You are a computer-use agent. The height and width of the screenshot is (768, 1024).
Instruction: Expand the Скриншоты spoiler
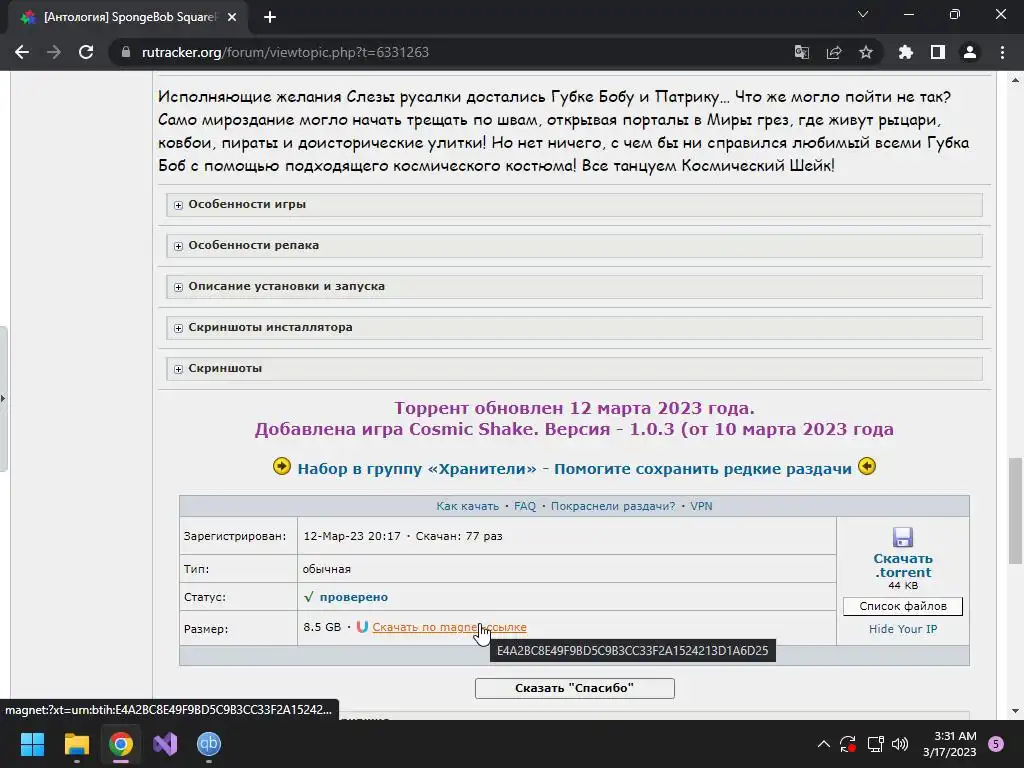[x=574, y=369]
